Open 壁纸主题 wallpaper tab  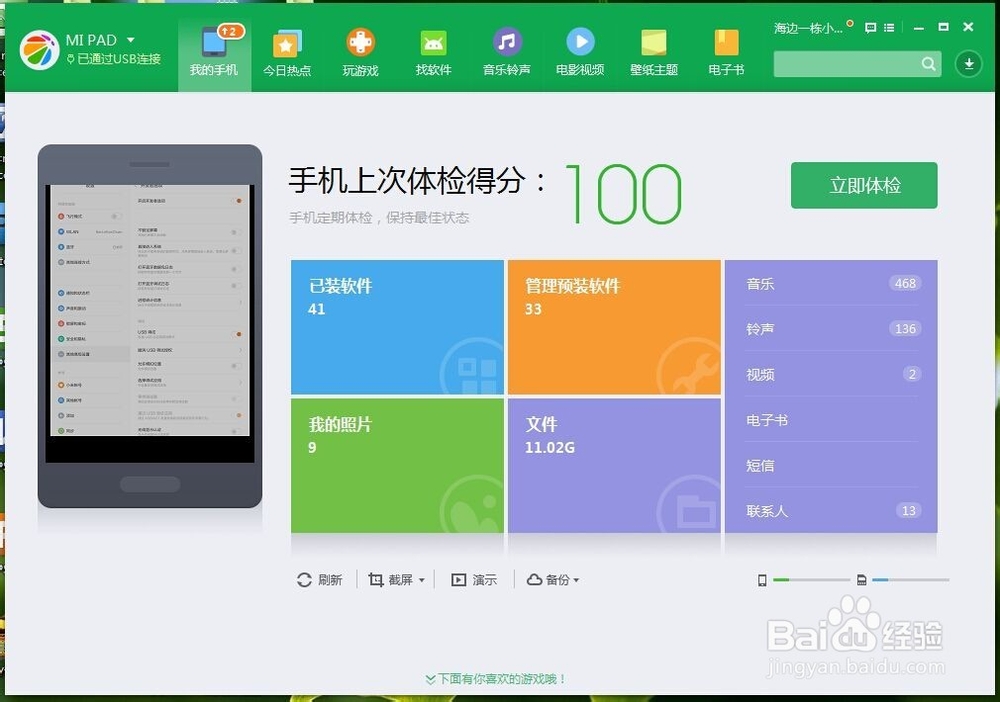tap(654, 55)
